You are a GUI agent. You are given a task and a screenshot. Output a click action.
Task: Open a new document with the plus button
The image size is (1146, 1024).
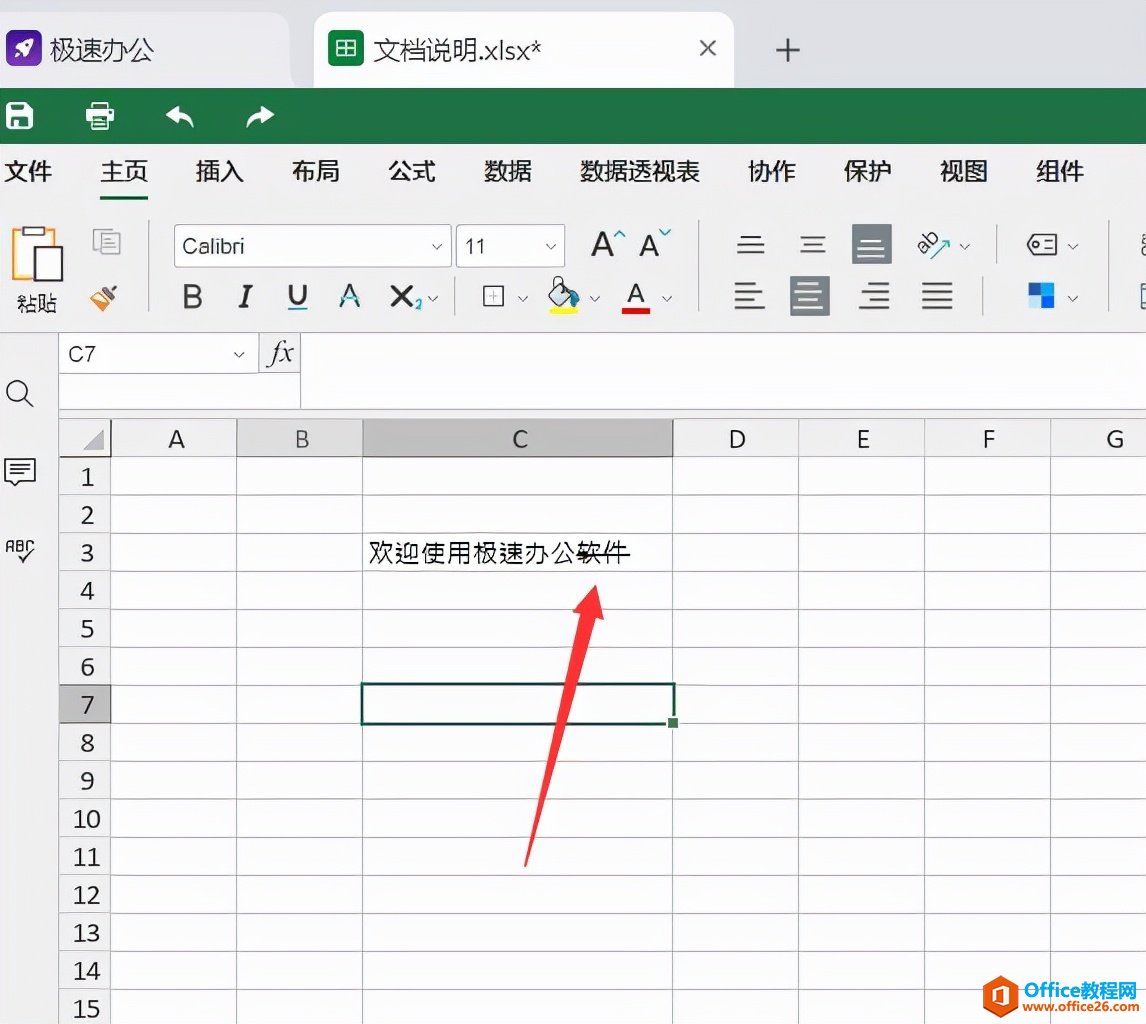pyautogui.click(x=787, y=48)
